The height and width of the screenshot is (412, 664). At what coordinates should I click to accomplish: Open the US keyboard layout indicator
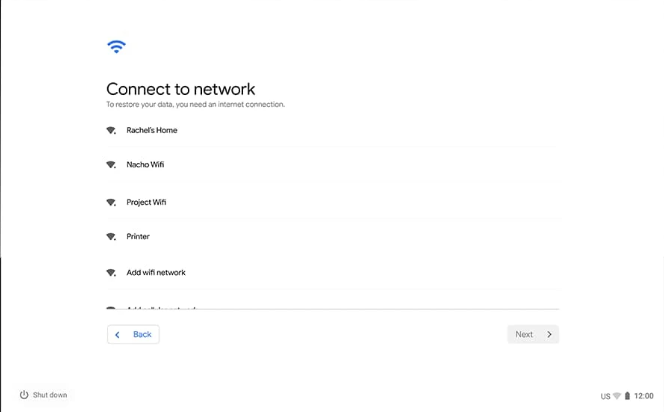tap(605, 396)
